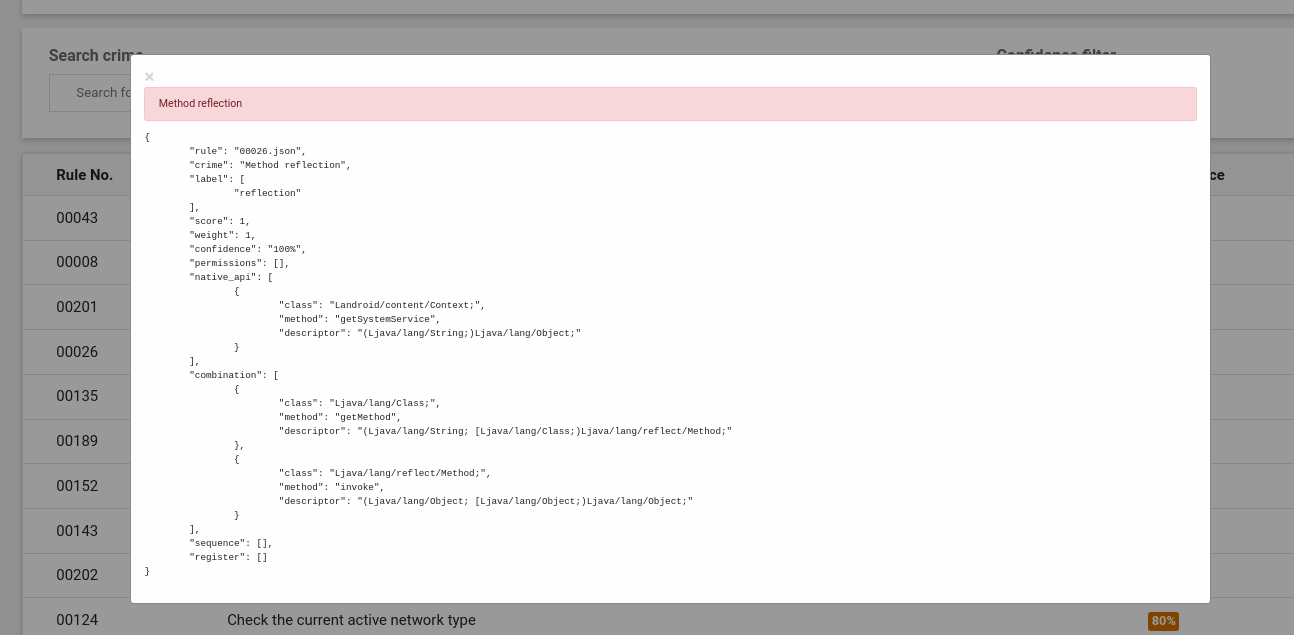The image size is (1294, 635).
Task: Select rule 00026 in the table
Action: [77, 352]
